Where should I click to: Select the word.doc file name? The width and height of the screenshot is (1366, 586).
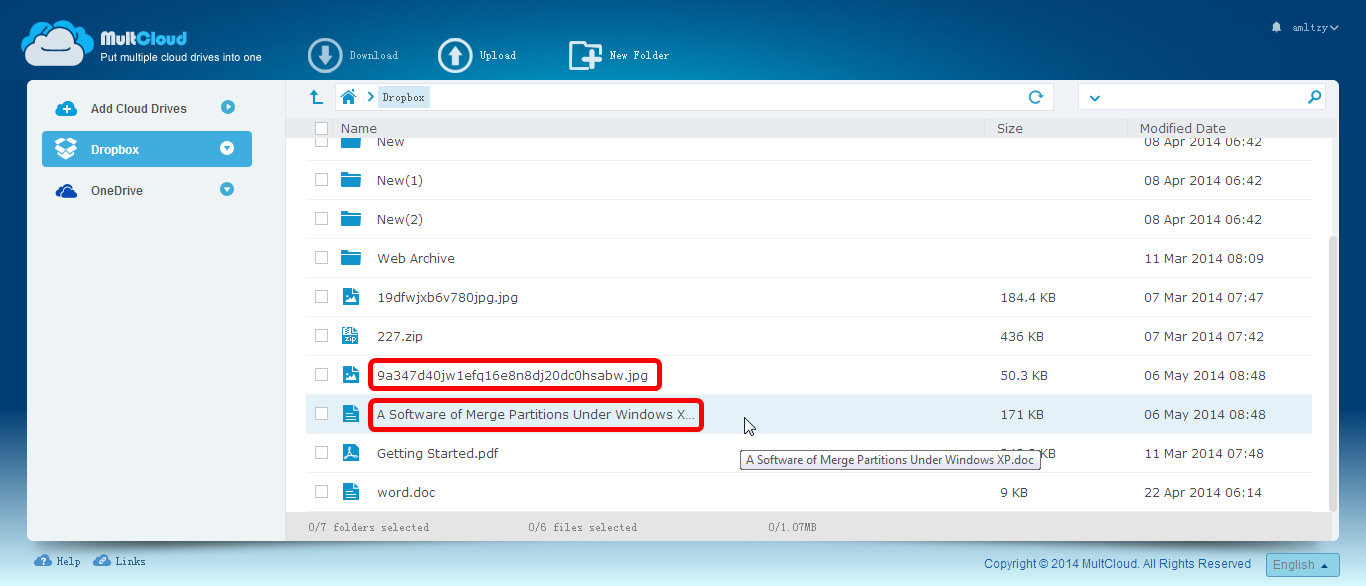point(406,492)
